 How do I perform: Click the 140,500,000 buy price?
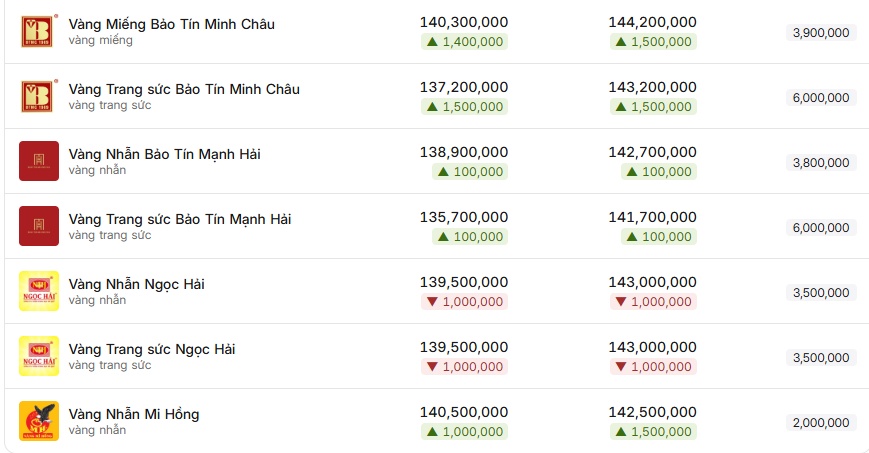464,412
